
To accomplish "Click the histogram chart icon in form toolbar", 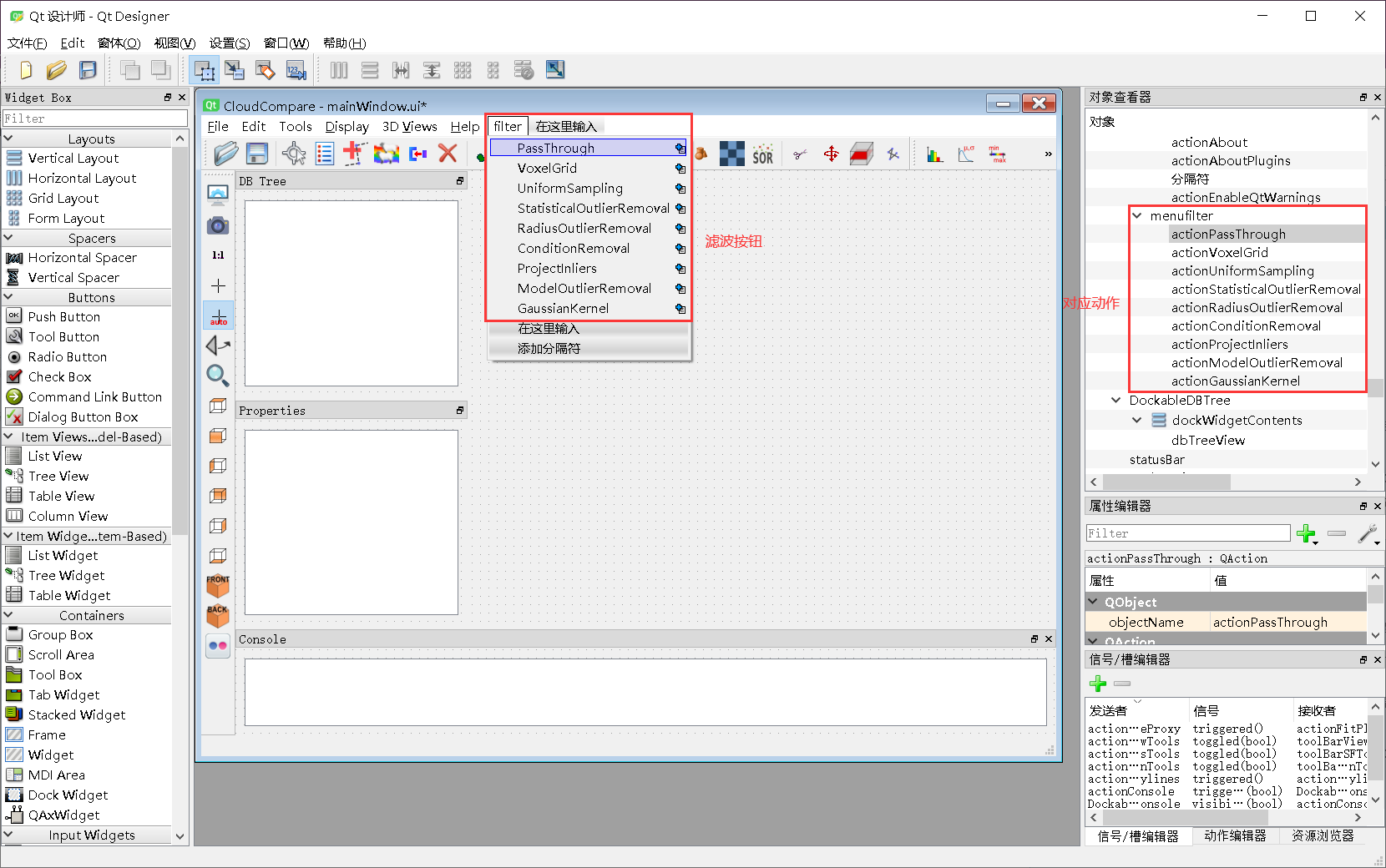I will 935,154.
